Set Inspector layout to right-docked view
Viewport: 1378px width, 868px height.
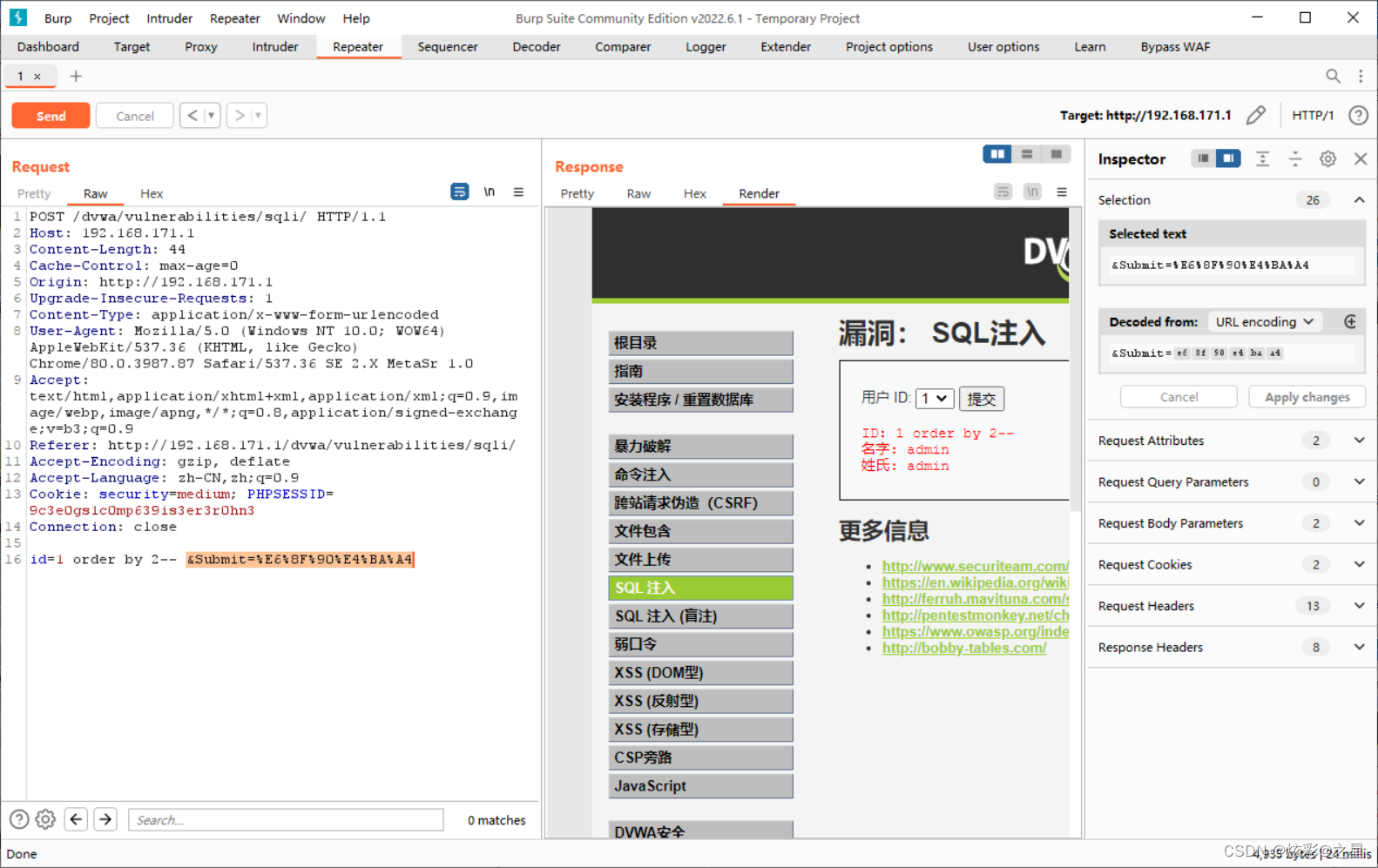pyautogui.click(x=1228, y=158)
